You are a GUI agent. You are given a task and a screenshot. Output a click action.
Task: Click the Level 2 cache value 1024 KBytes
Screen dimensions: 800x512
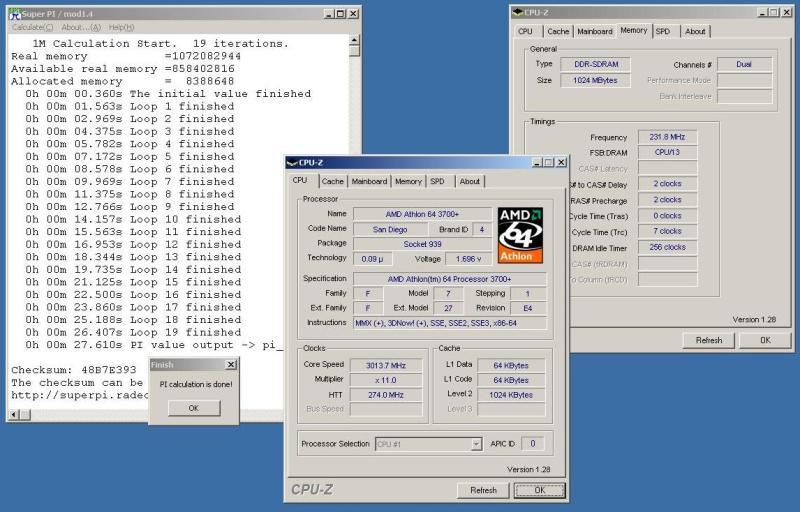(511, 395)
